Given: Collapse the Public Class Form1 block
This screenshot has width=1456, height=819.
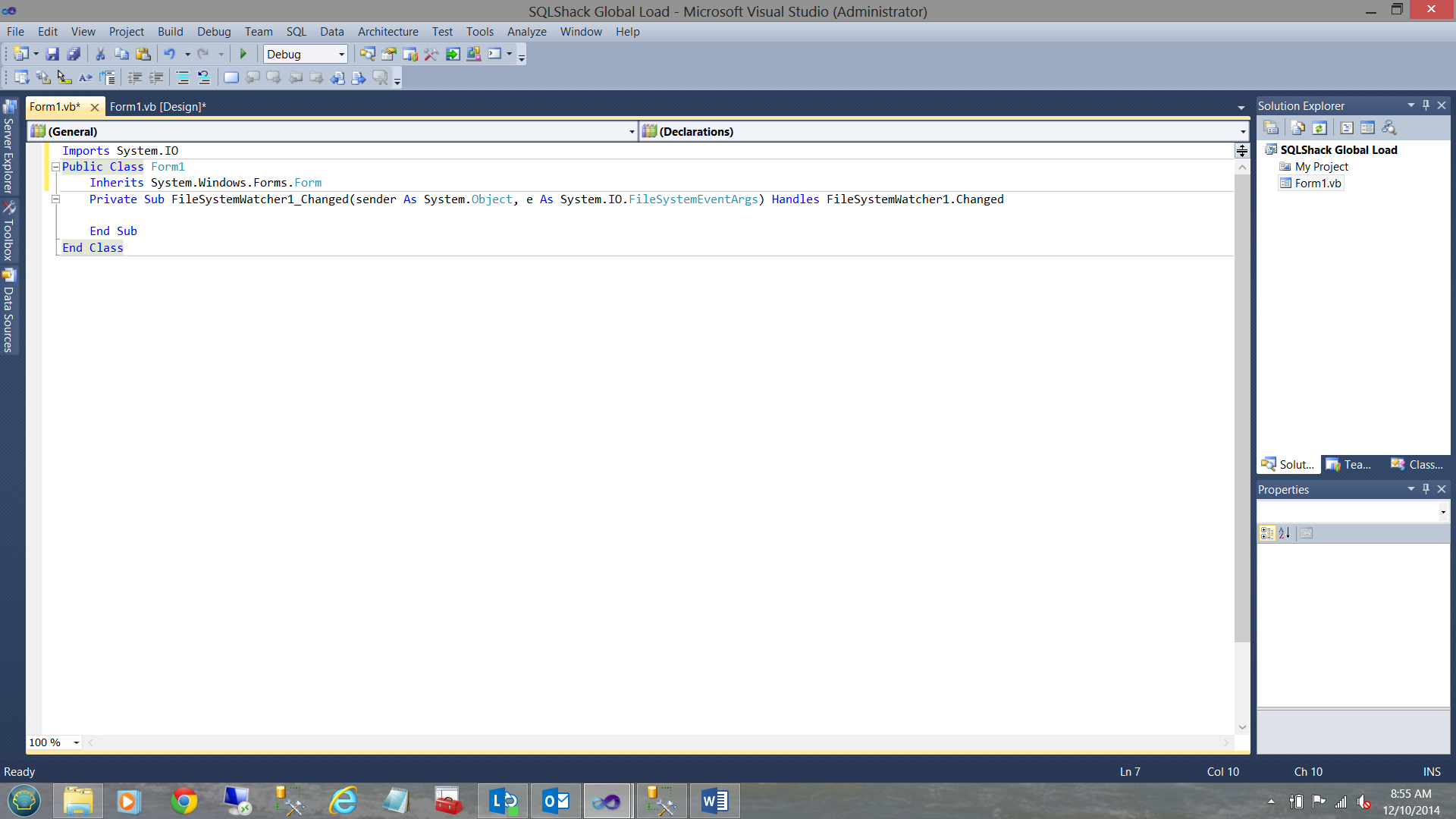Looking at the screenshot, I should (55, 167).
